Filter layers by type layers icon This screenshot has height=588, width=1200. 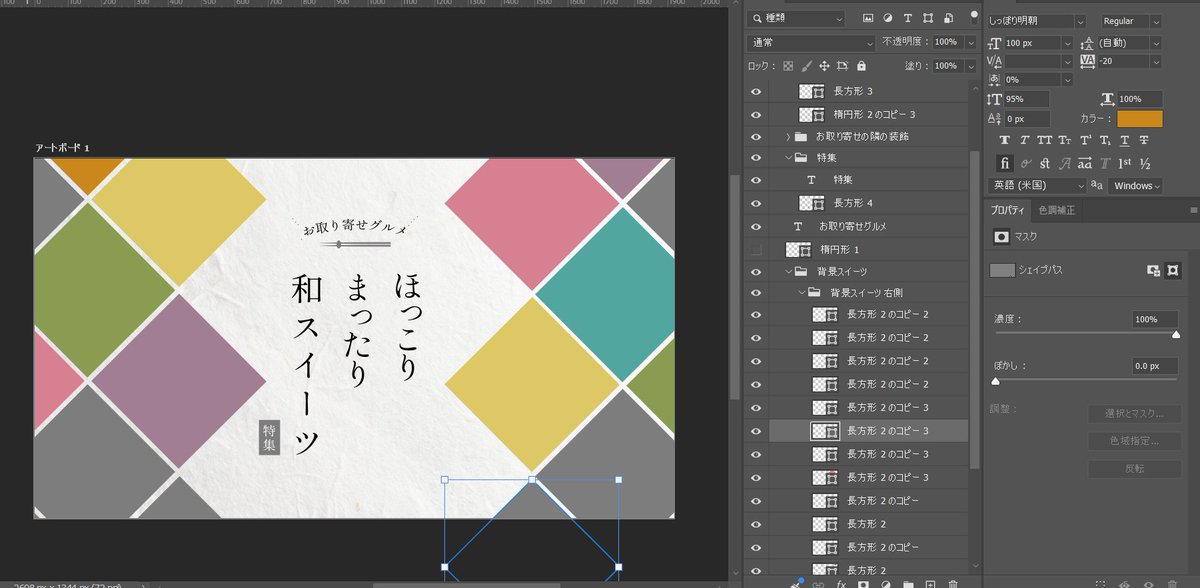(x=908, y=18)
